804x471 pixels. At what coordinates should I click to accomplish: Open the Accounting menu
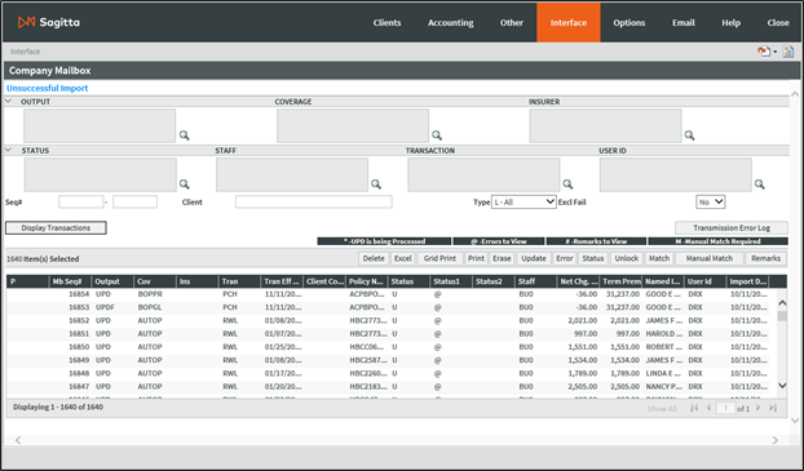point(451,22)
